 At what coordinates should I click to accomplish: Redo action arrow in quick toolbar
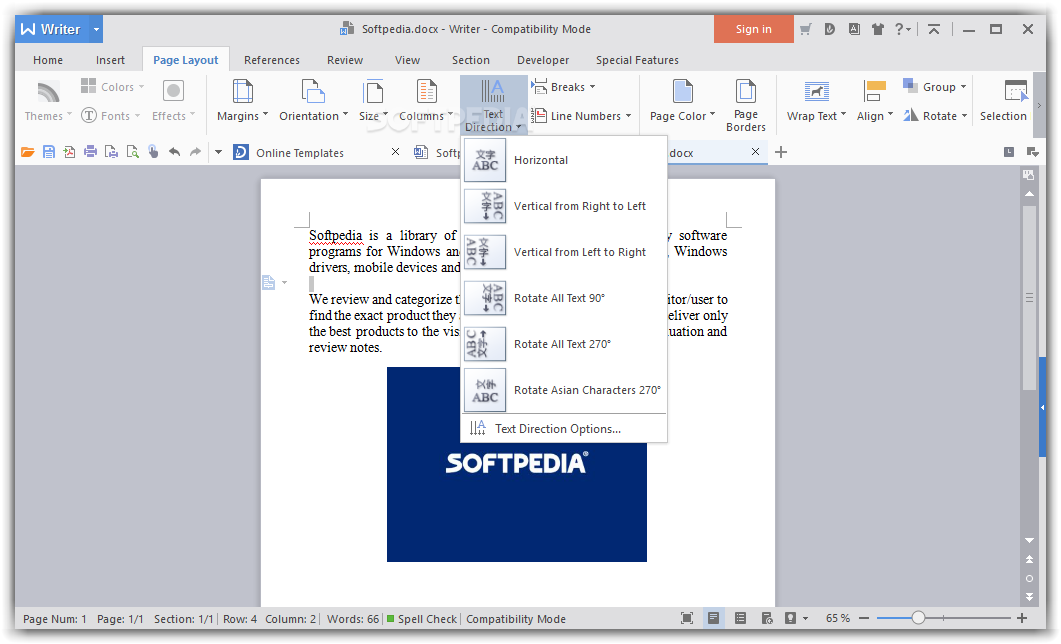[196, 152]
